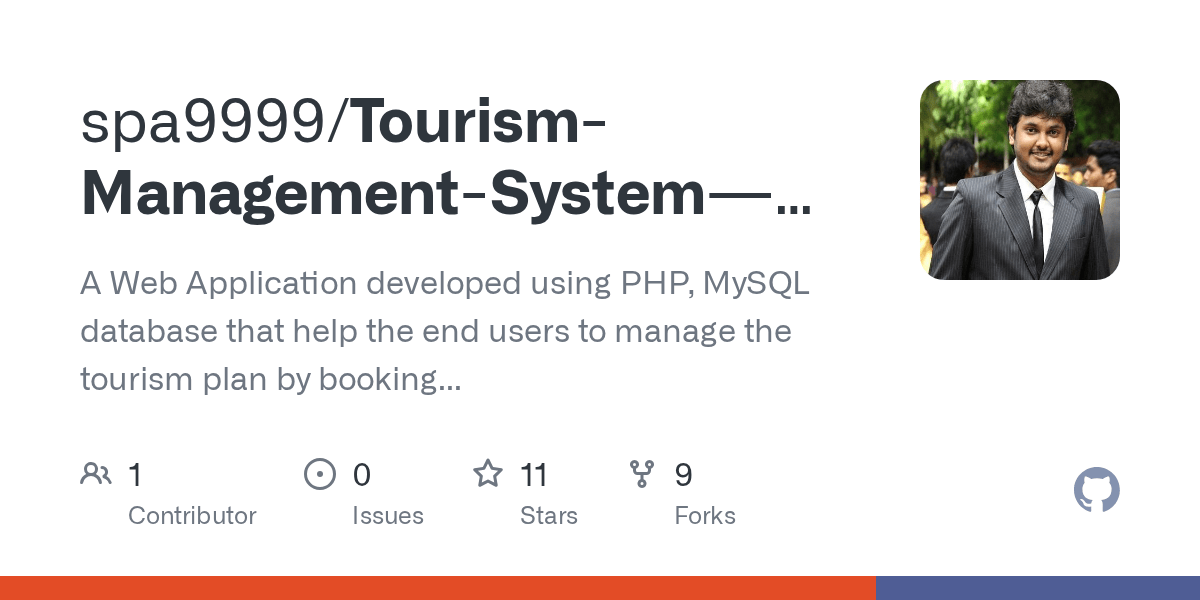
Task: Click the repository description paragraph
Action: pos(444,331)
